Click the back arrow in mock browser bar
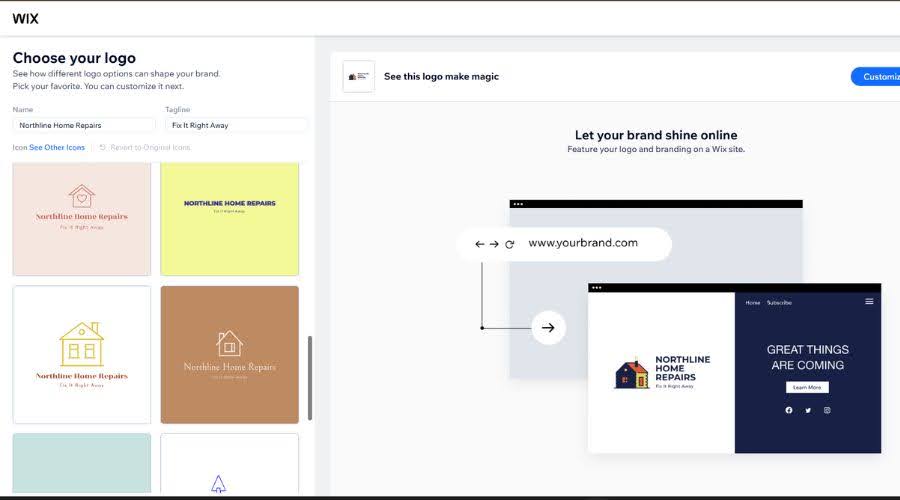 tap(480, 244)
